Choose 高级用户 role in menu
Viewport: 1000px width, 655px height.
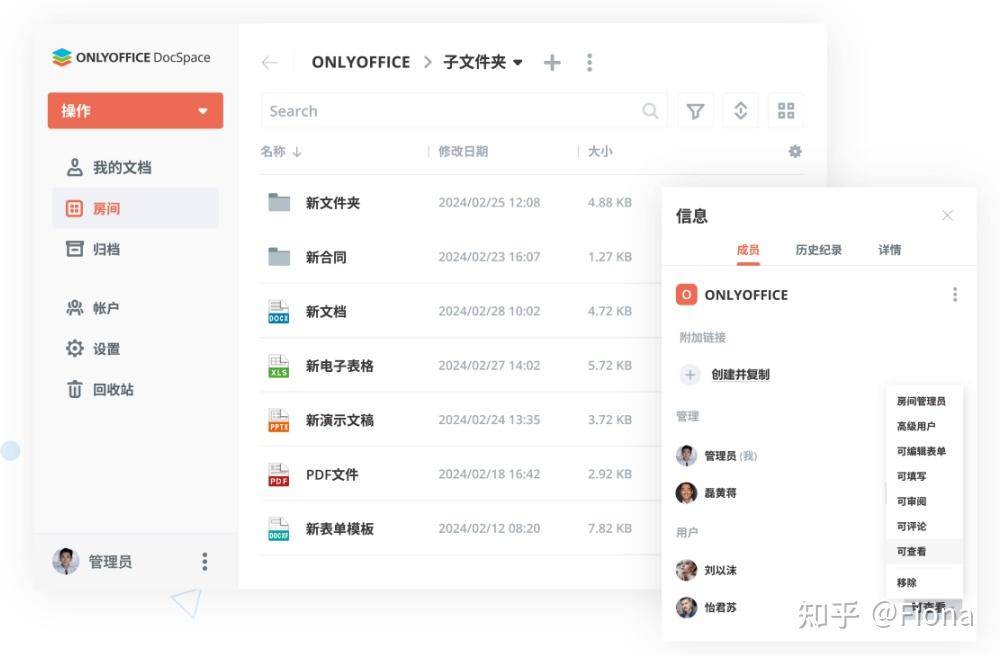coord(924,426)
